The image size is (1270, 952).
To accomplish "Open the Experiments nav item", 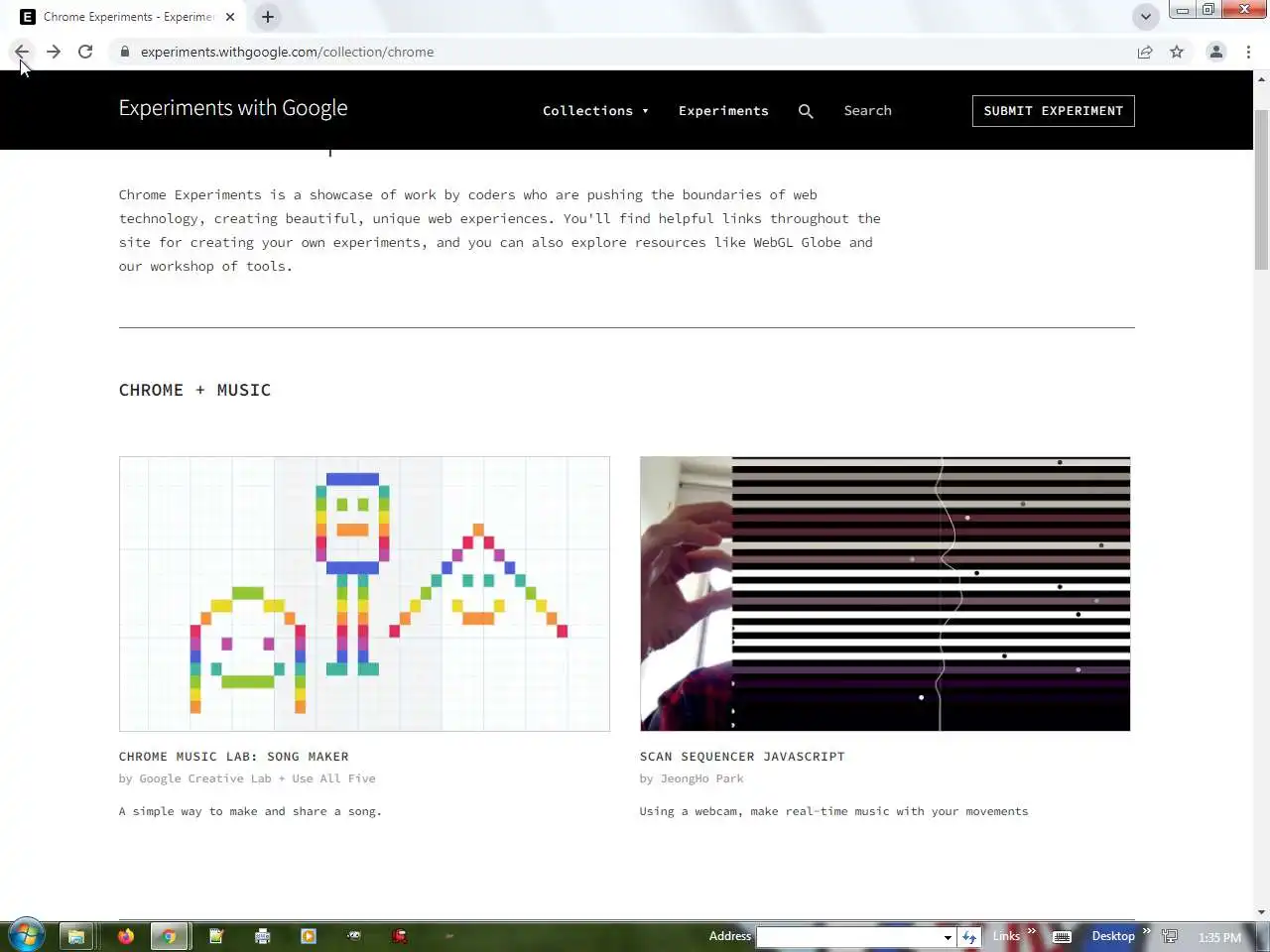I will pos(723,110).
